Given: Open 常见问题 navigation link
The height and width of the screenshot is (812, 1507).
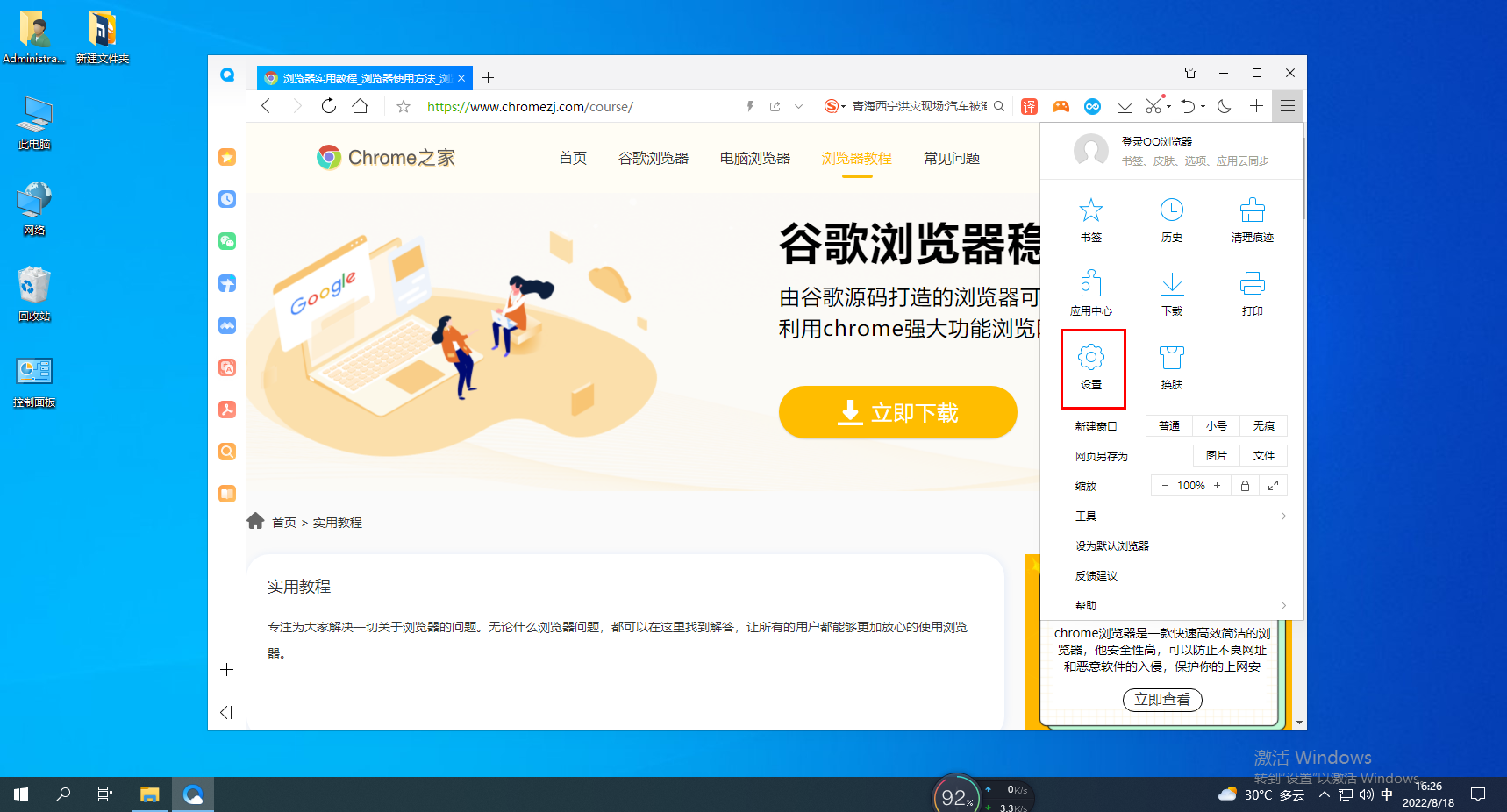Looking at the screenshot, I should pos(952,158).
